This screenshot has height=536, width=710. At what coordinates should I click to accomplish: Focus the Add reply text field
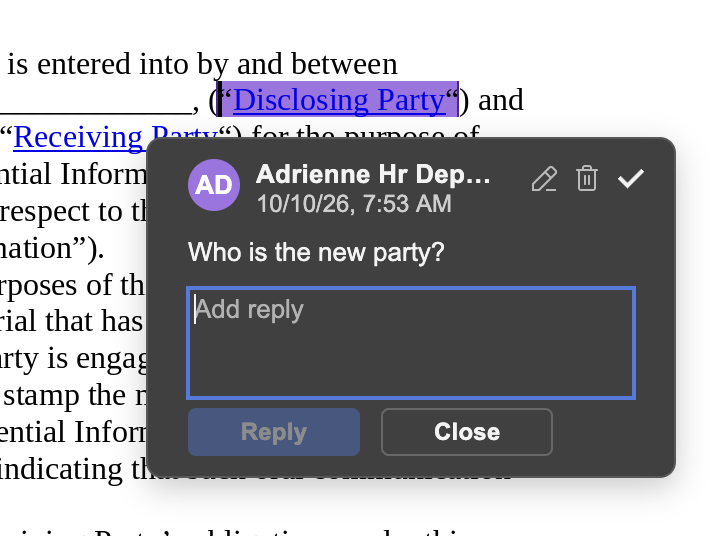coord(411,343)
